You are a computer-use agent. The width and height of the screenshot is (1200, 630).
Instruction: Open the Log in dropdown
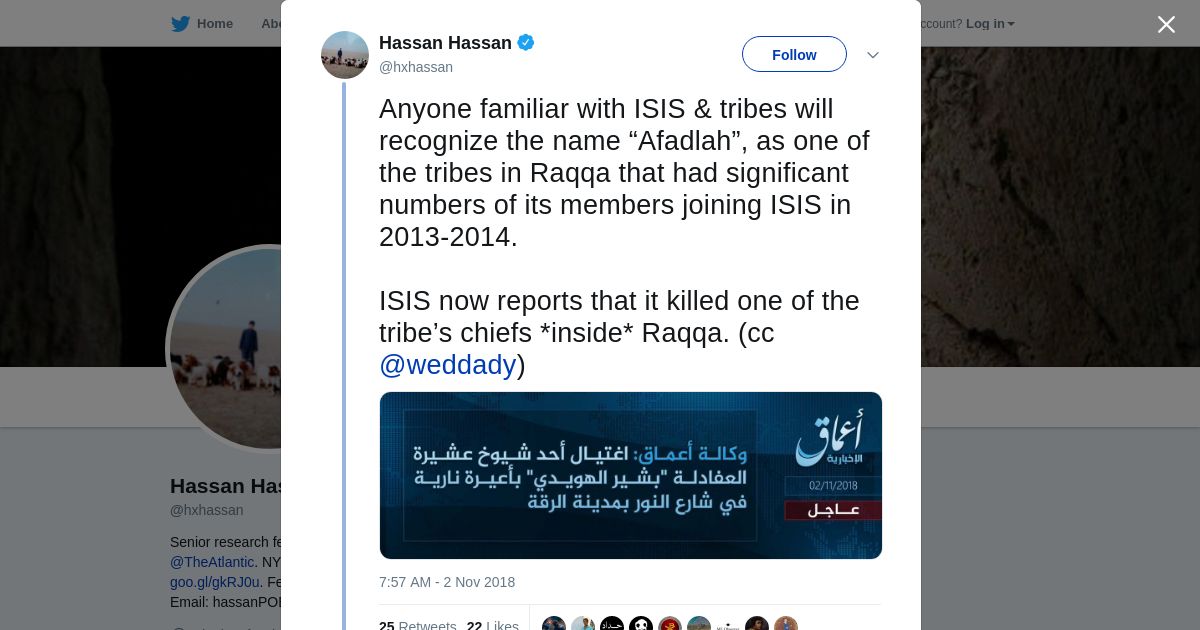(990, 24)
